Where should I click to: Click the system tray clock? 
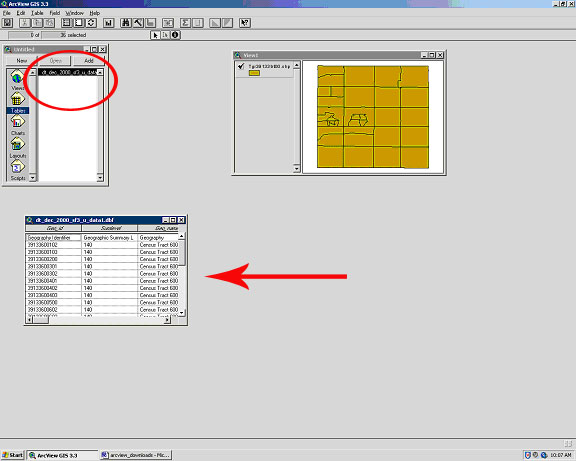pyautogui.click(x=561, y=455)
